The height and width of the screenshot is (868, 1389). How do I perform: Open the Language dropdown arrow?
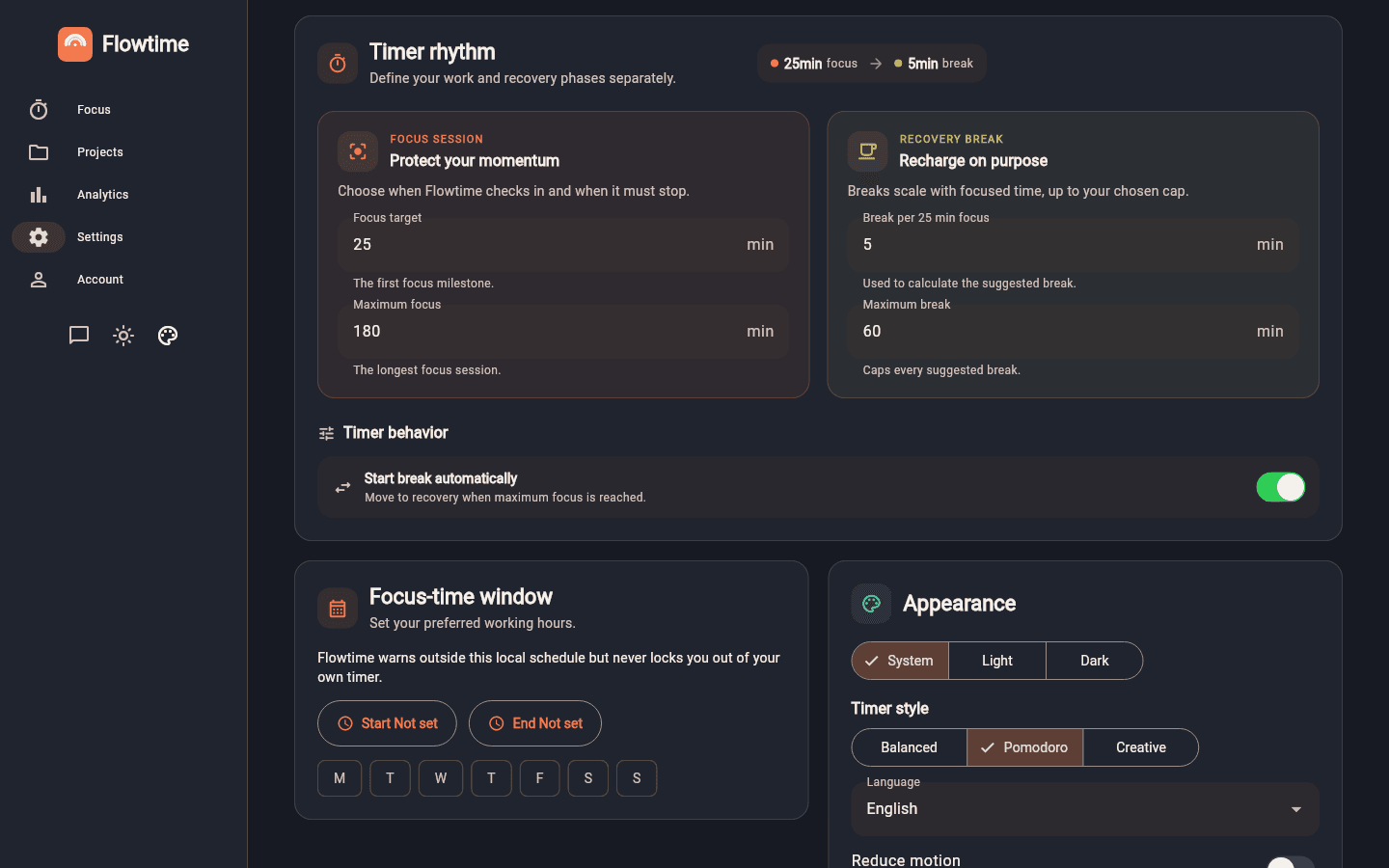tap(1296, 809)
